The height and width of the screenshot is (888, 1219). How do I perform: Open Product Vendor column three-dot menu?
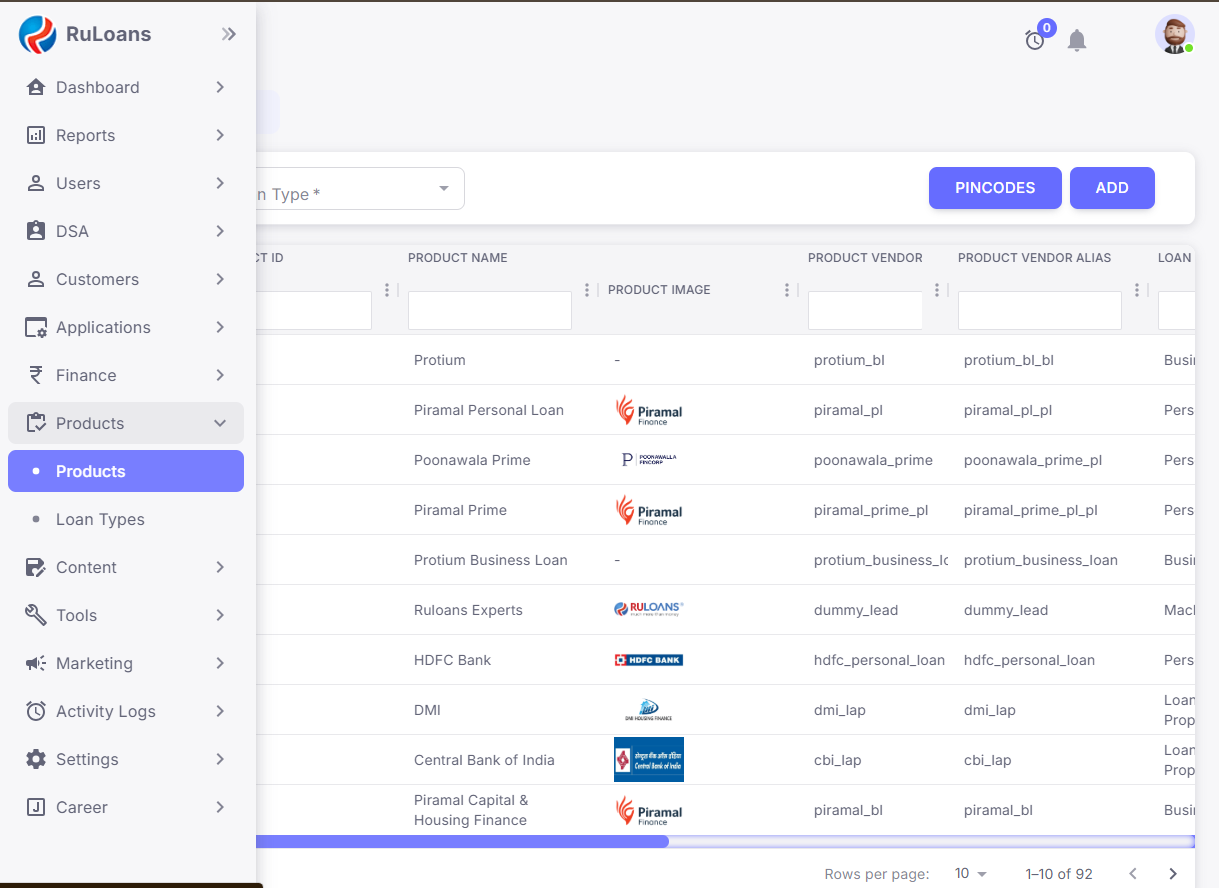[937, 290]
